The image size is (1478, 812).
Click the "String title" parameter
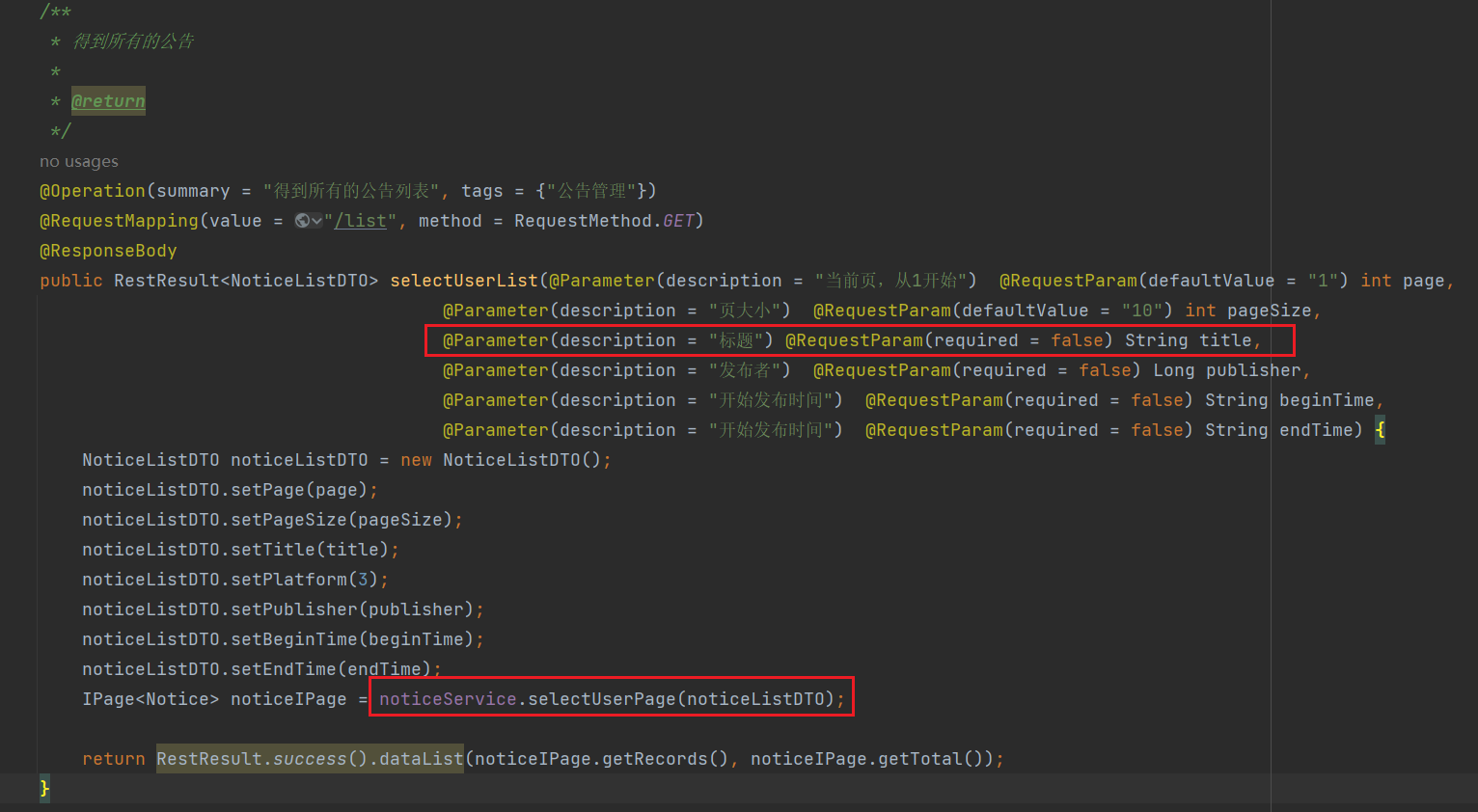pos(1189,340)
